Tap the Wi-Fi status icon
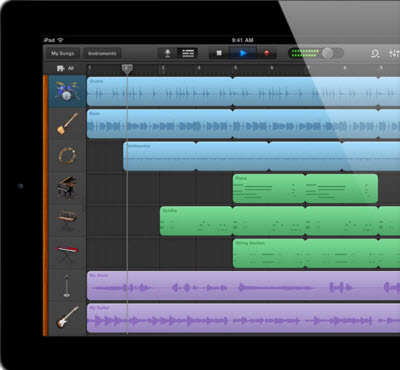This screenshot has width=400, height=370. click(60, 40)
